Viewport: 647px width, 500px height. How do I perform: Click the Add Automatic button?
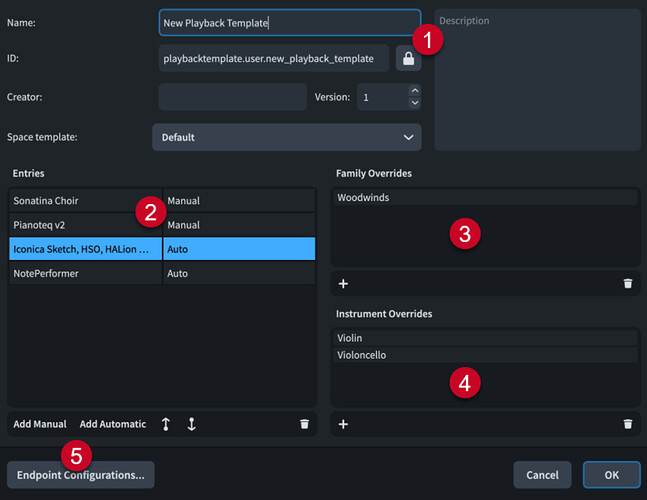(113, 424)
